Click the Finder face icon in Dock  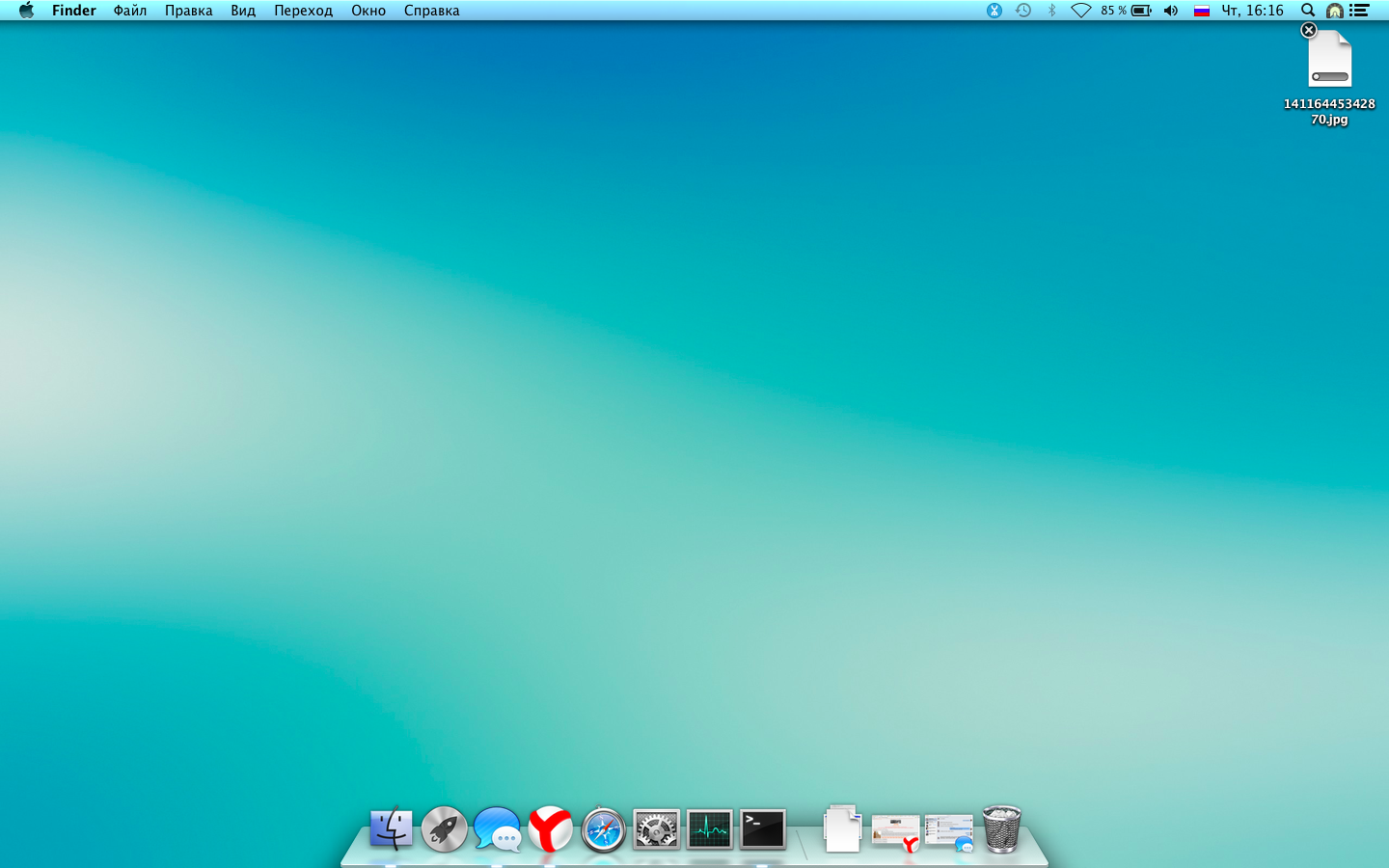coord(391,829)
